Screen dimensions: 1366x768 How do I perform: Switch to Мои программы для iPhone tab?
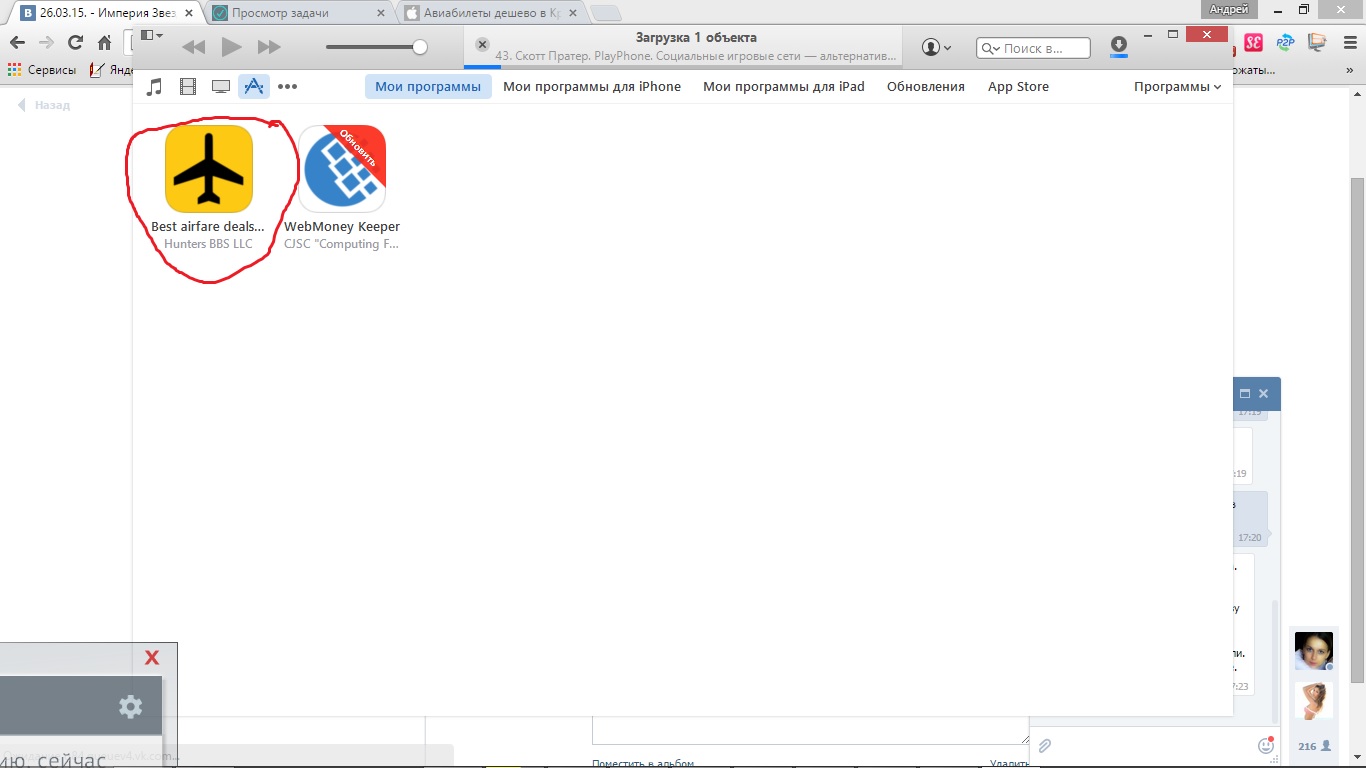coord(592,87)
